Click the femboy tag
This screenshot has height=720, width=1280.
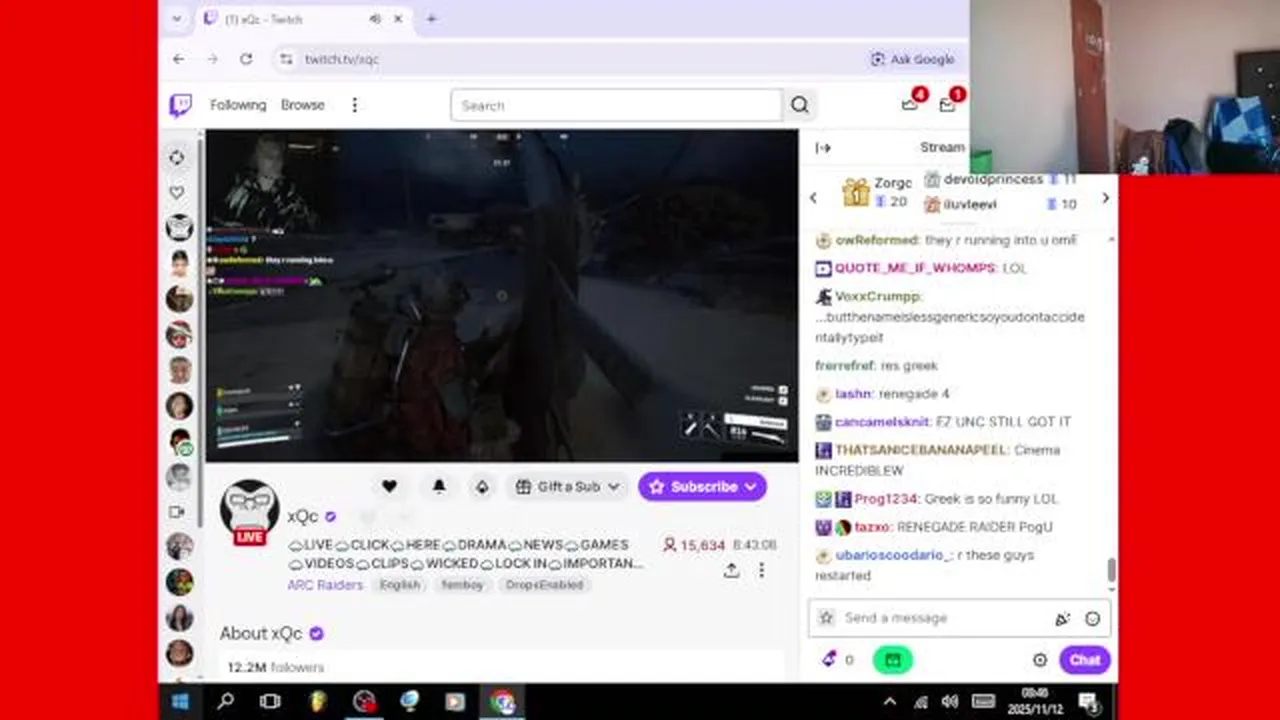pyautogui.click(x=462, y=585)
